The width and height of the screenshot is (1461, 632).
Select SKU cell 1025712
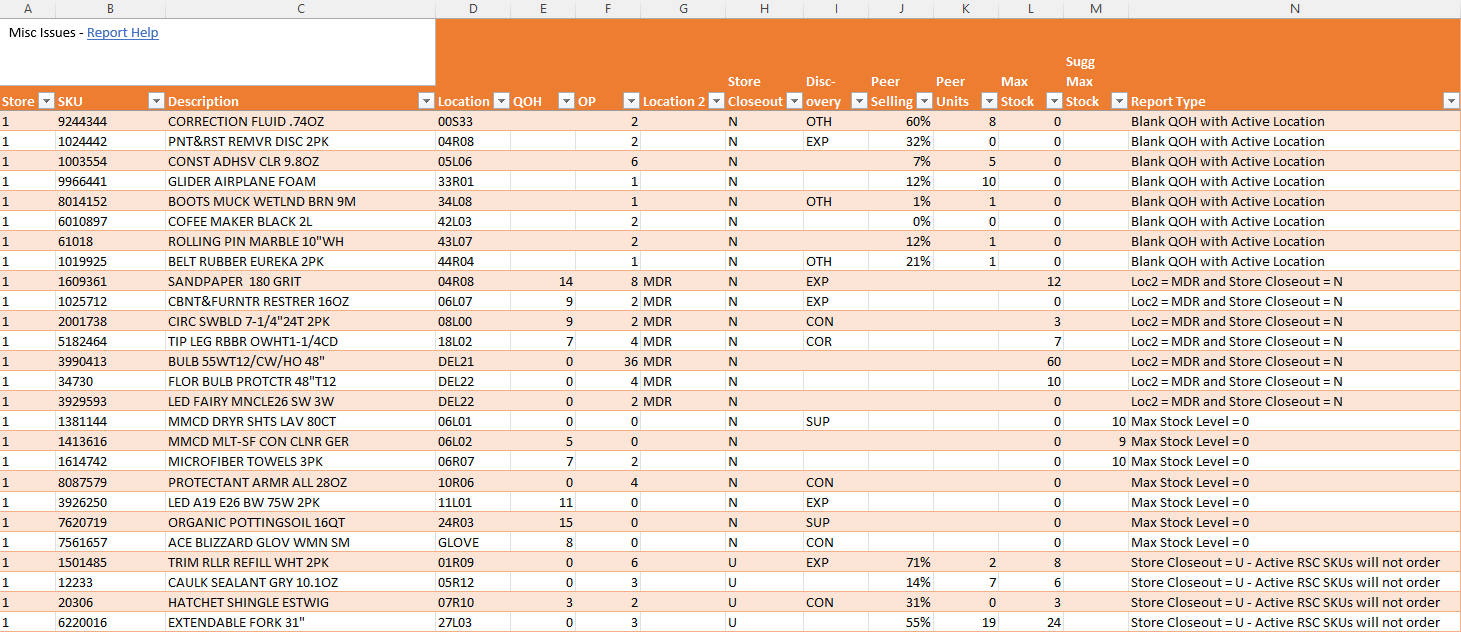[110, 301]
